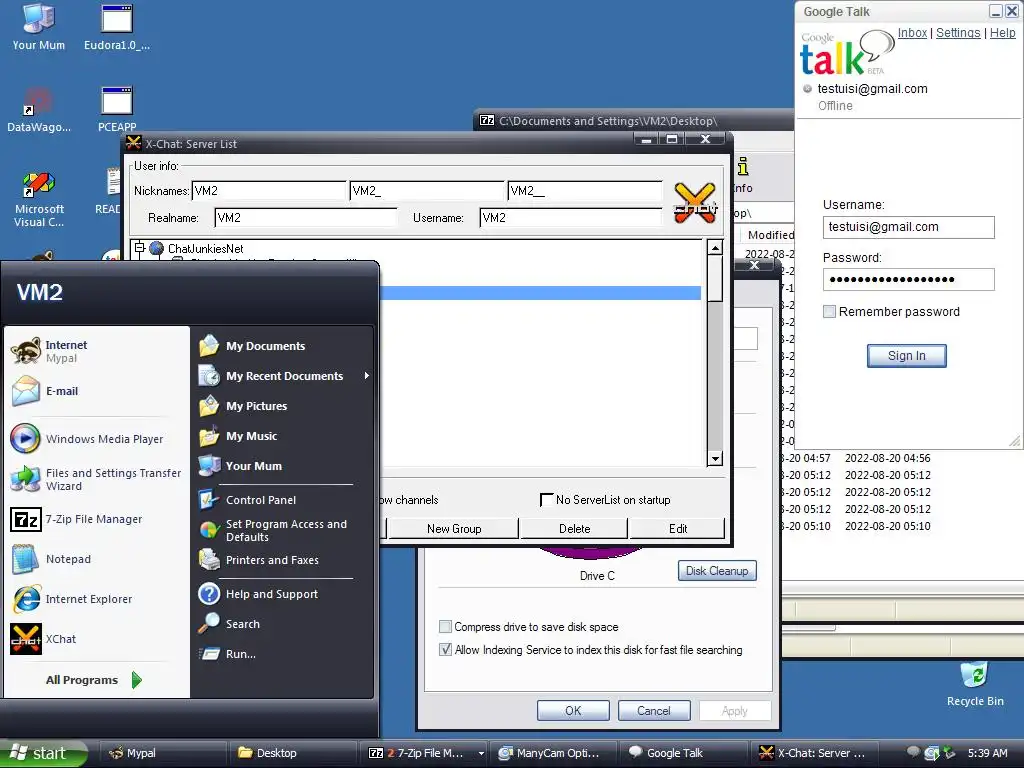This screenshot has height=768, width=1024.
Task: Click second nickname field VM2_
Action: pos(427,191)
